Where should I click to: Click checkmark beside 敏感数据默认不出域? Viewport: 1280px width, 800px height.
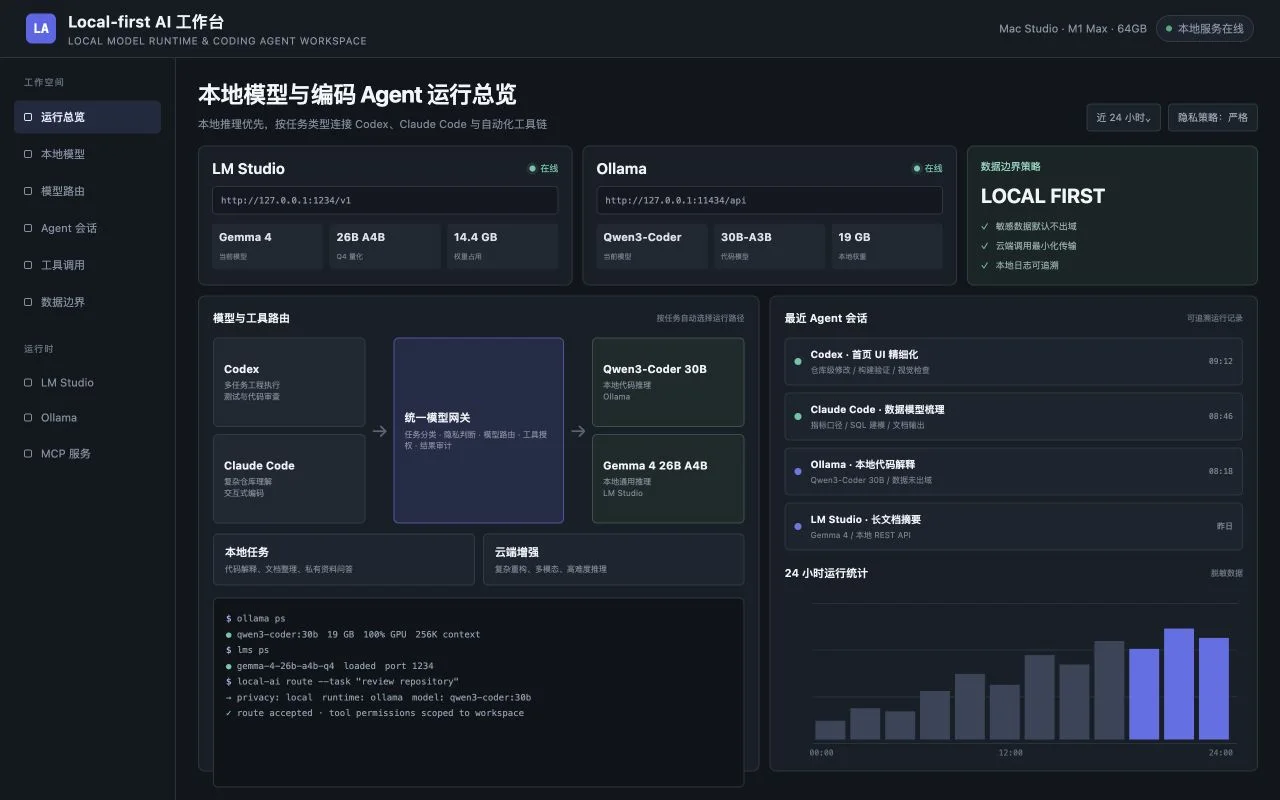click(985, 227)
